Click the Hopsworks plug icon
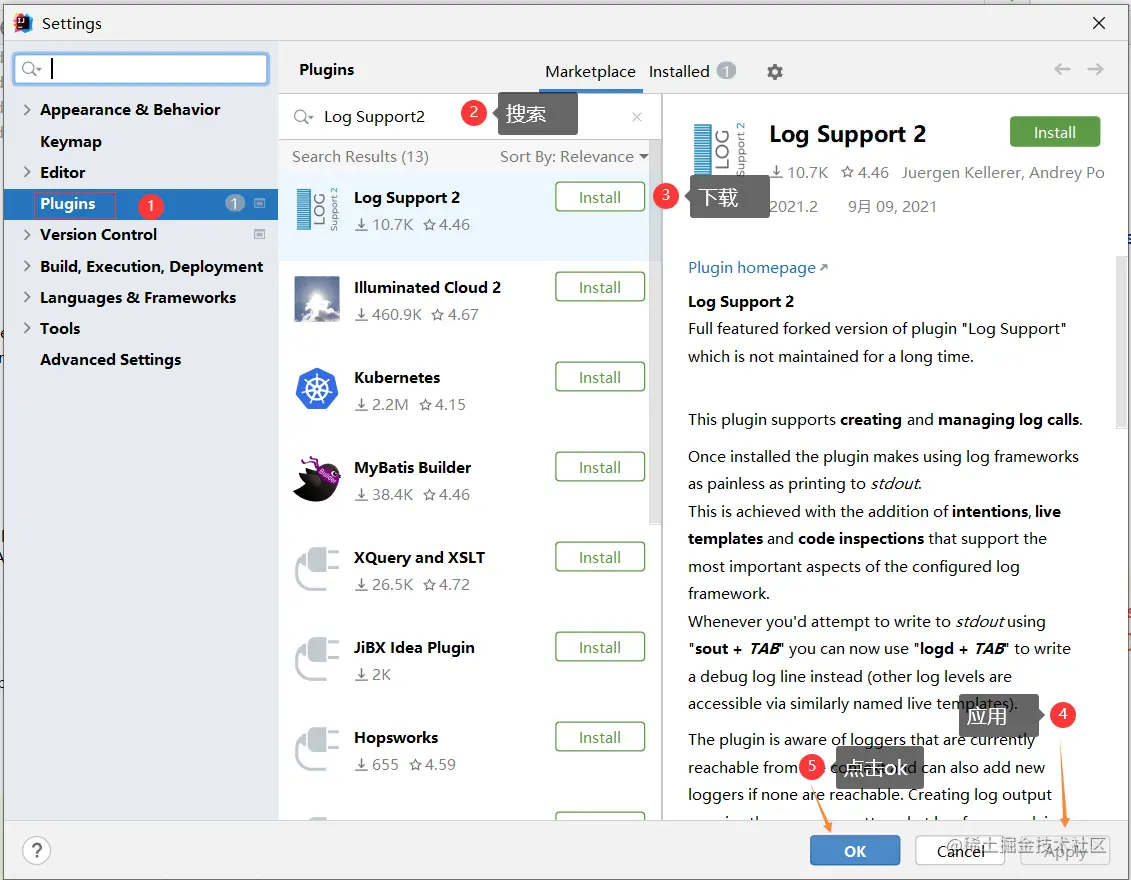 coord(317,749)
